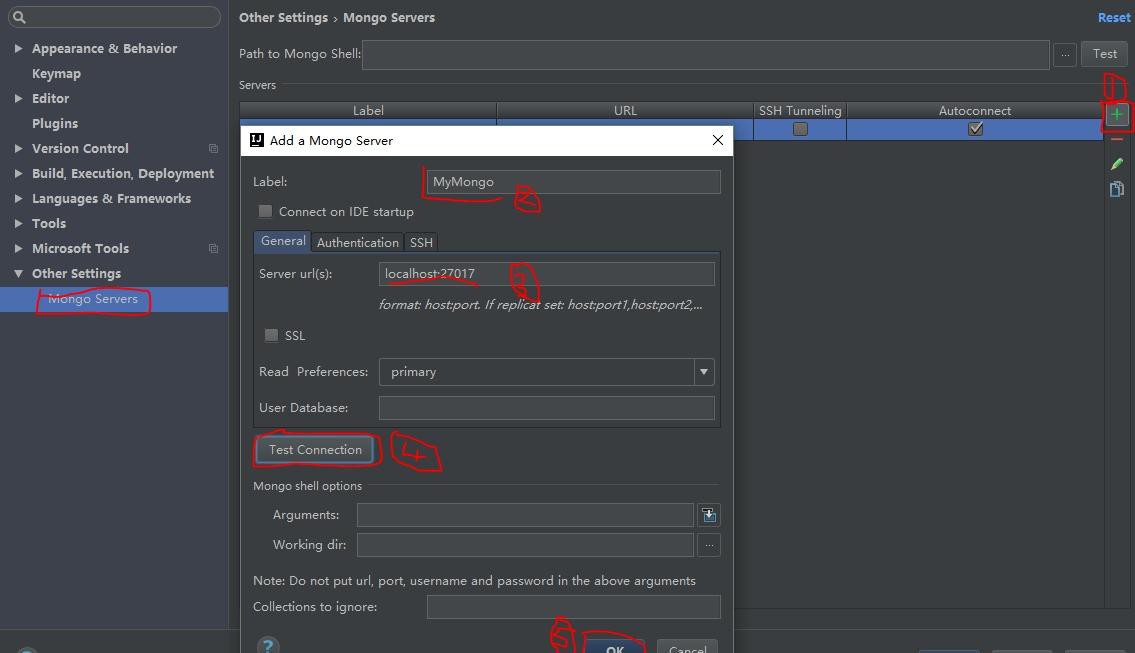
Task: Click the copy server icon
Action: point(1116,189)
